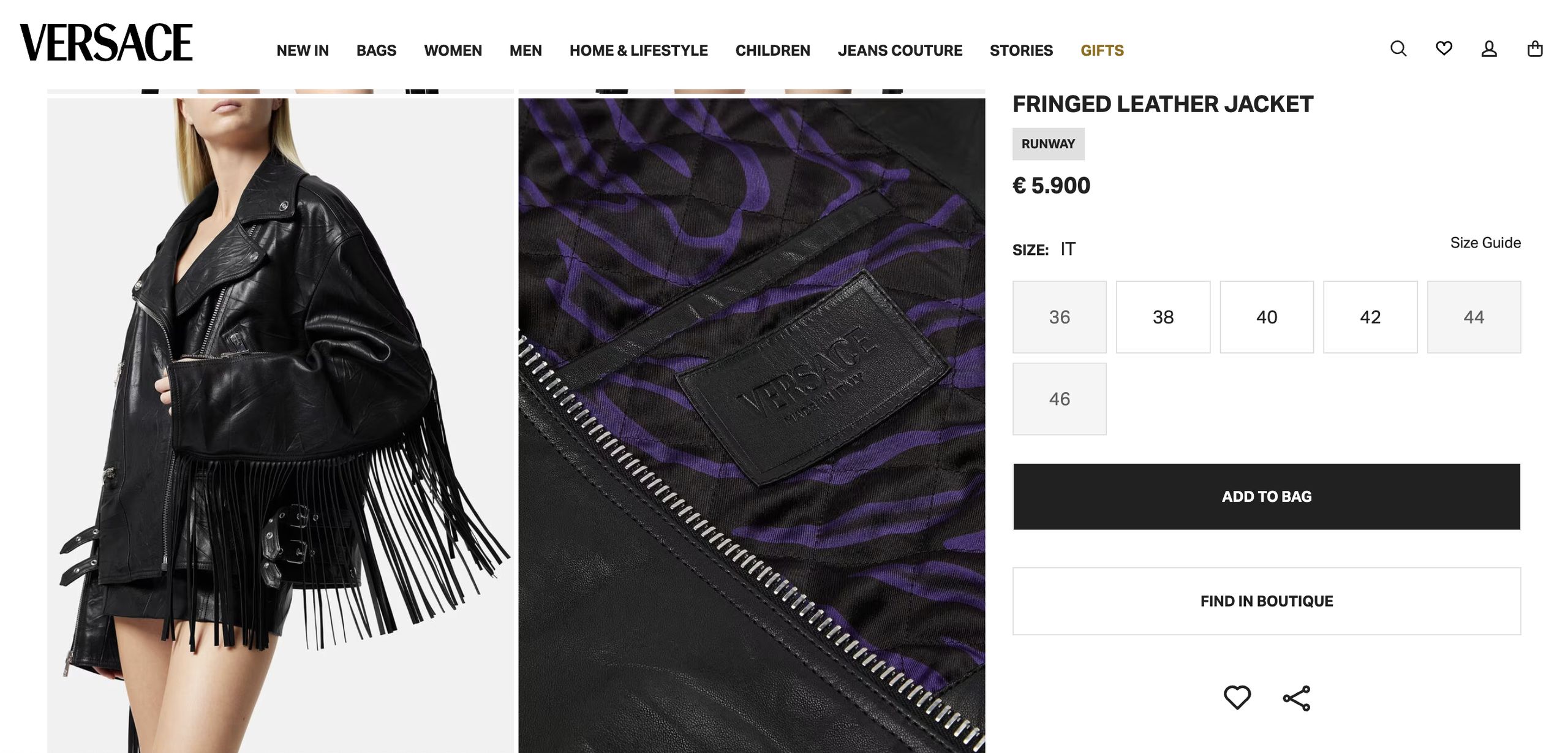Open the GIFTS menu item
This screenshot has width=1568, height=753.
[x=1102, y=50]
